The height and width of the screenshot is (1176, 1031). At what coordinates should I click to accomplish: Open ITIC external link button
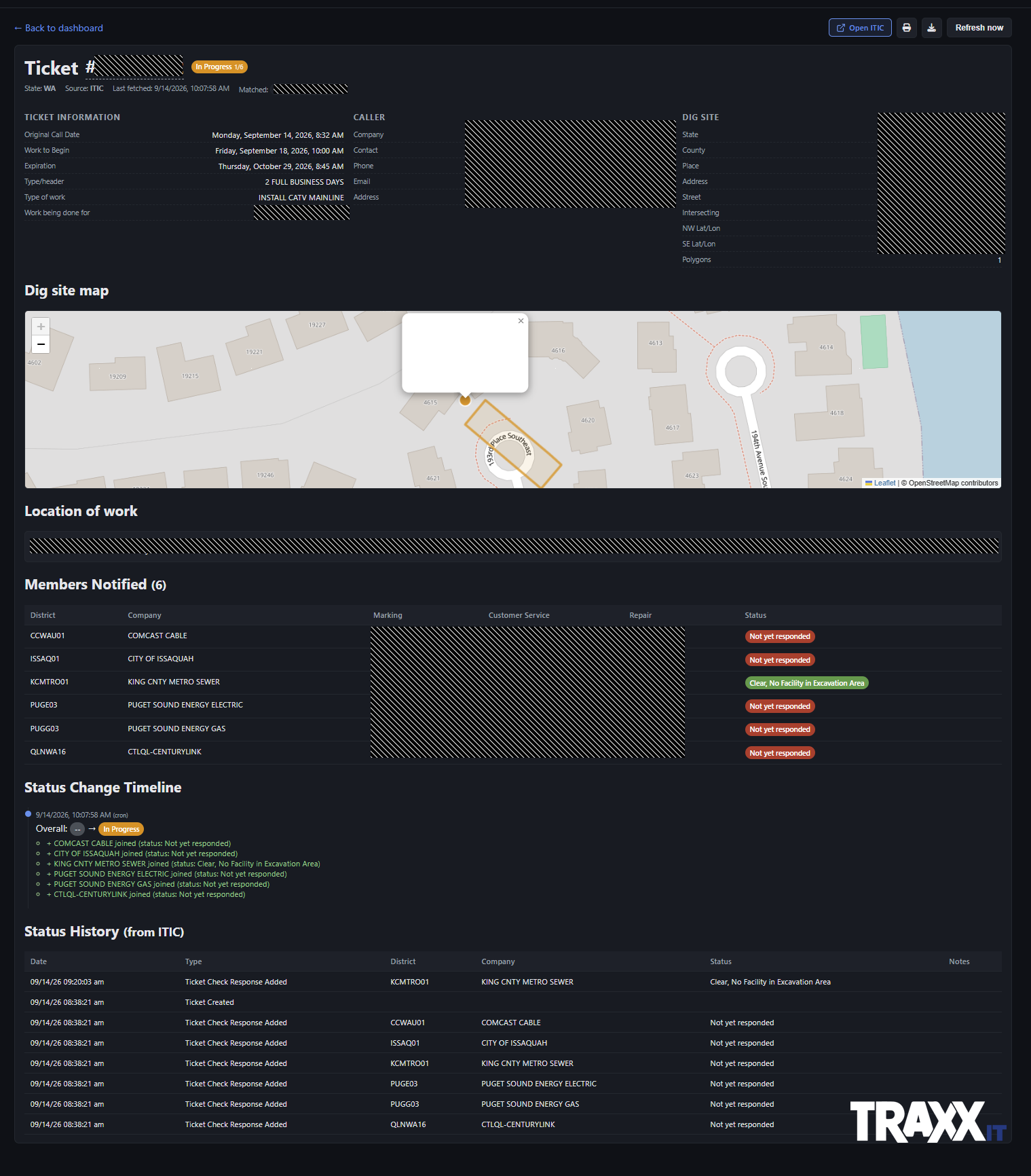pyautogui.click(x=860, y=28)
